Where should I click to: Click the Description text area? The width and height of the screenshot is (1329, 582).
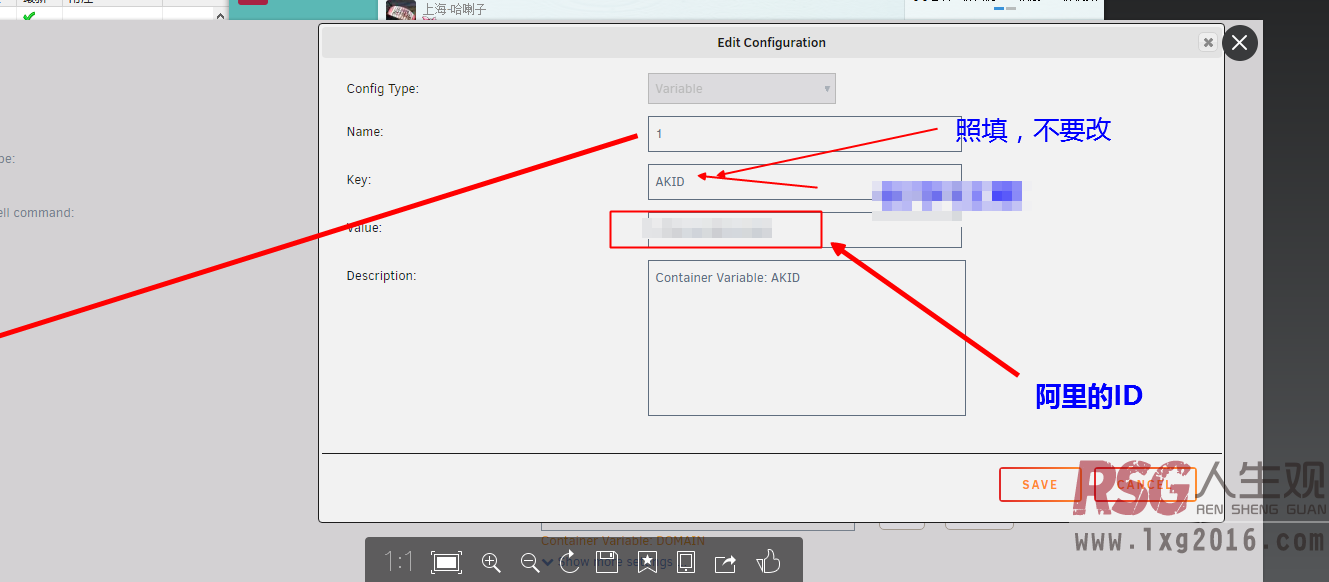[807, 338]
